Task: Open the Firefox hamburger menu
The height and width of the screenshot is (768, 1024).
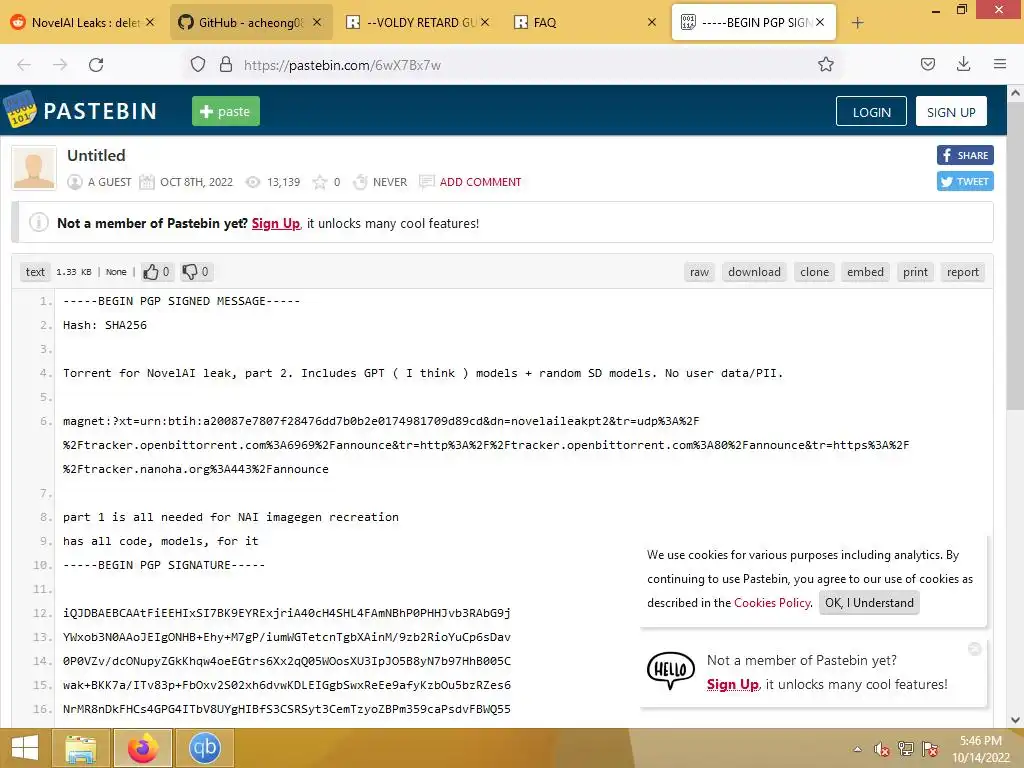Action: 1000,65
